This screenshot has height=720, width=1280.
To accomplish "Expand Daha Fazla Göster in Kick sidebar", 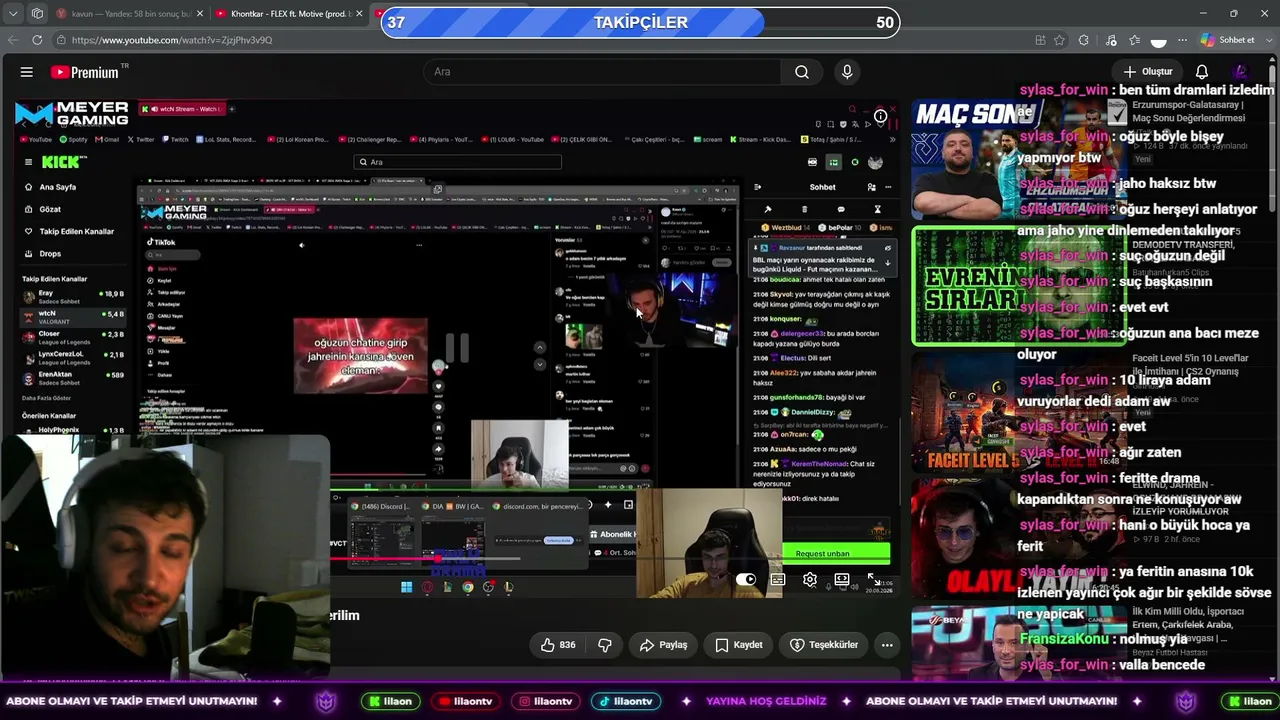I will click(47, 398).
